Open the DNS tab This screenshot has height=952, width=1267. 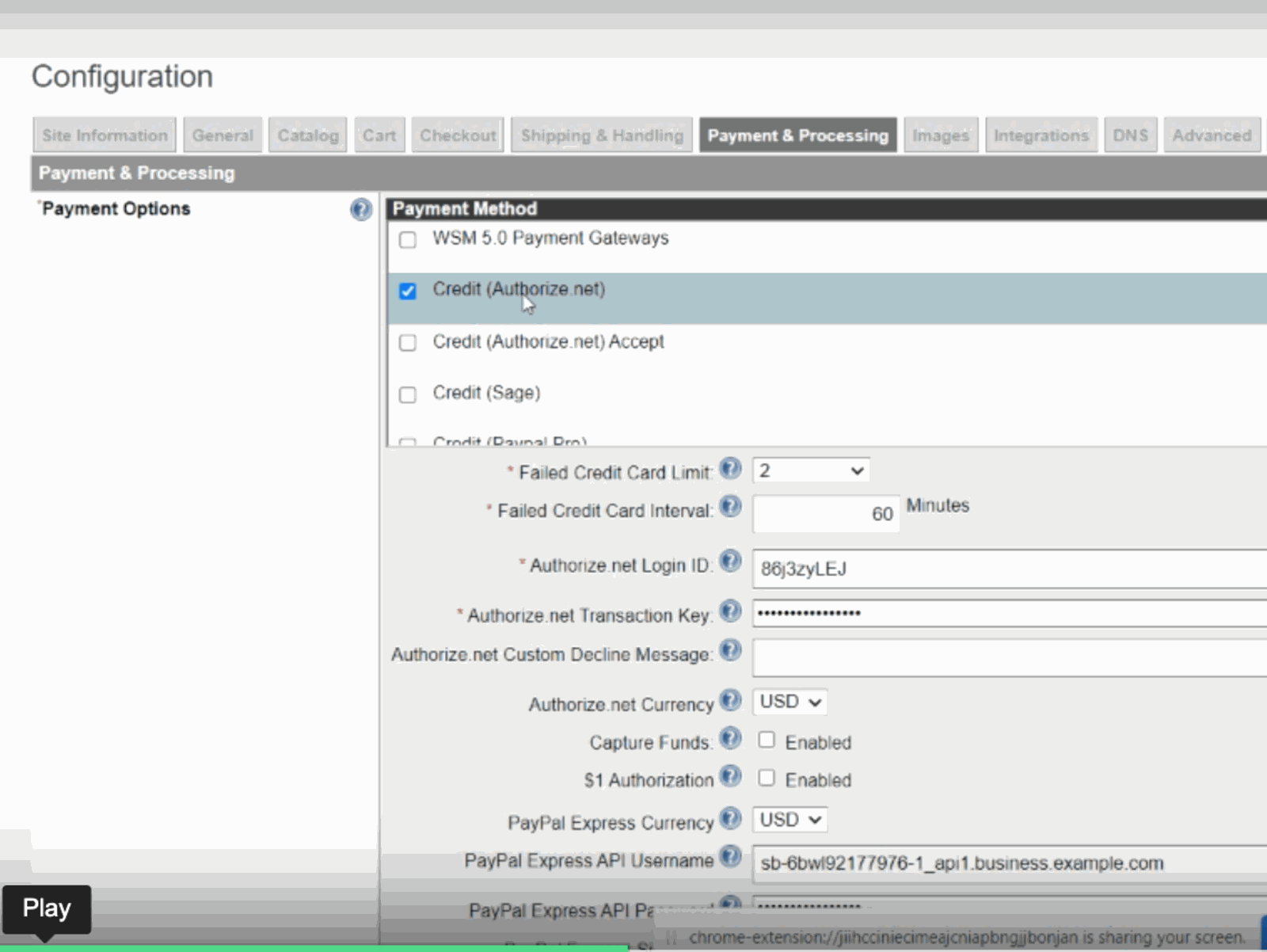coord(1131,135)
